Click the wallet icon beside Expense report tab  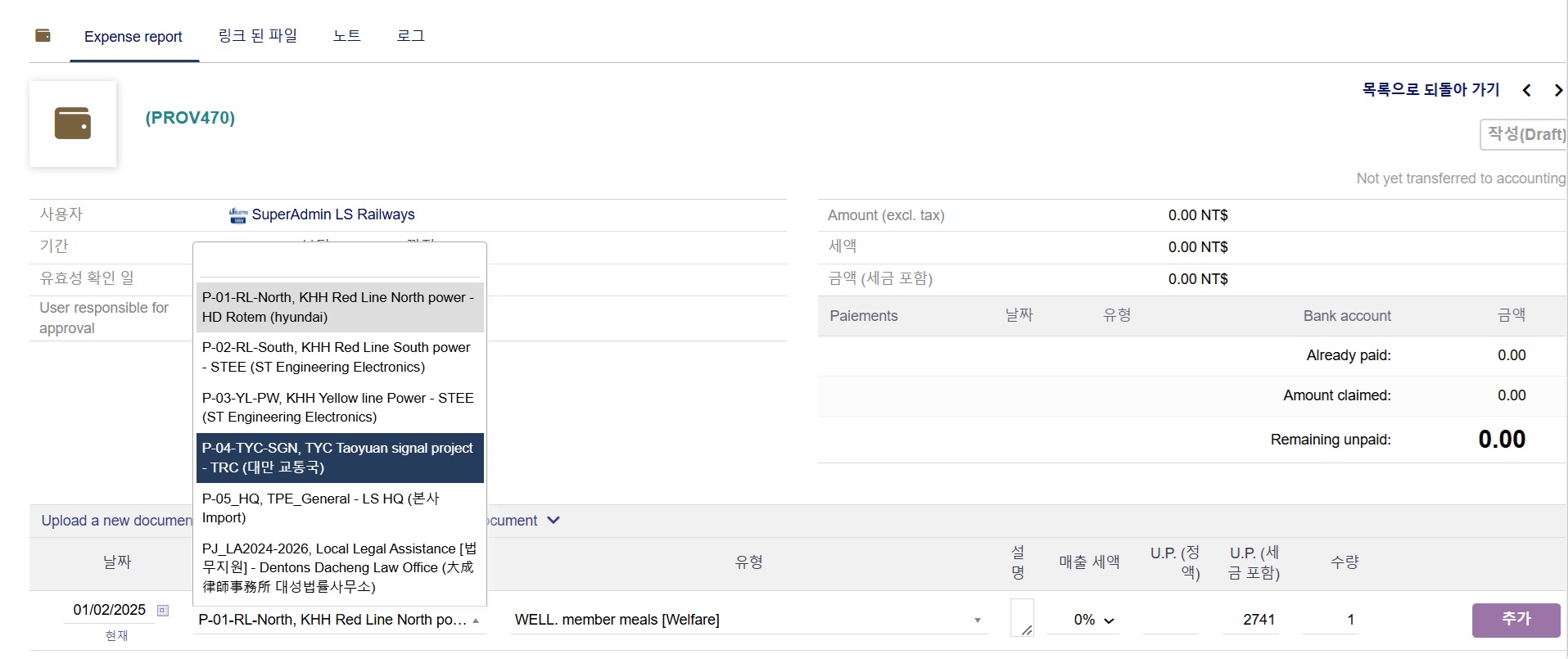tap(43, 35)
